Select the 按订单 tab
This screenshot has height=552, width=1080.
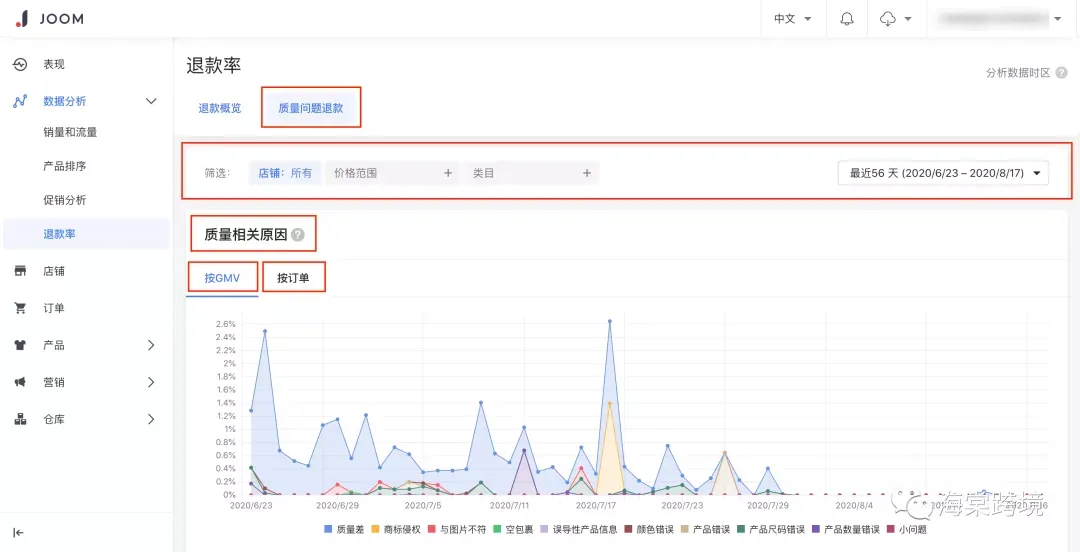click(293, 278)
